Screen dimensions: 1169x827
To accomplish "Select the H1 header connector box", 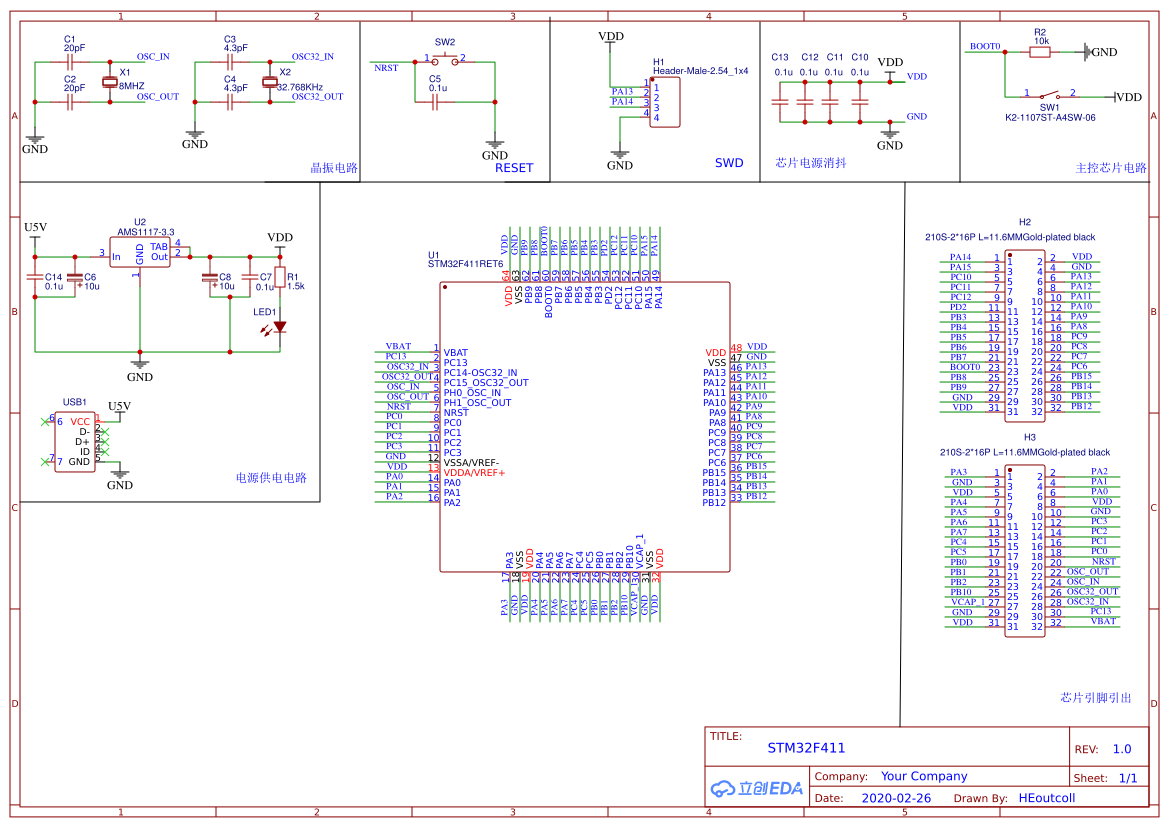I will 664,102.
